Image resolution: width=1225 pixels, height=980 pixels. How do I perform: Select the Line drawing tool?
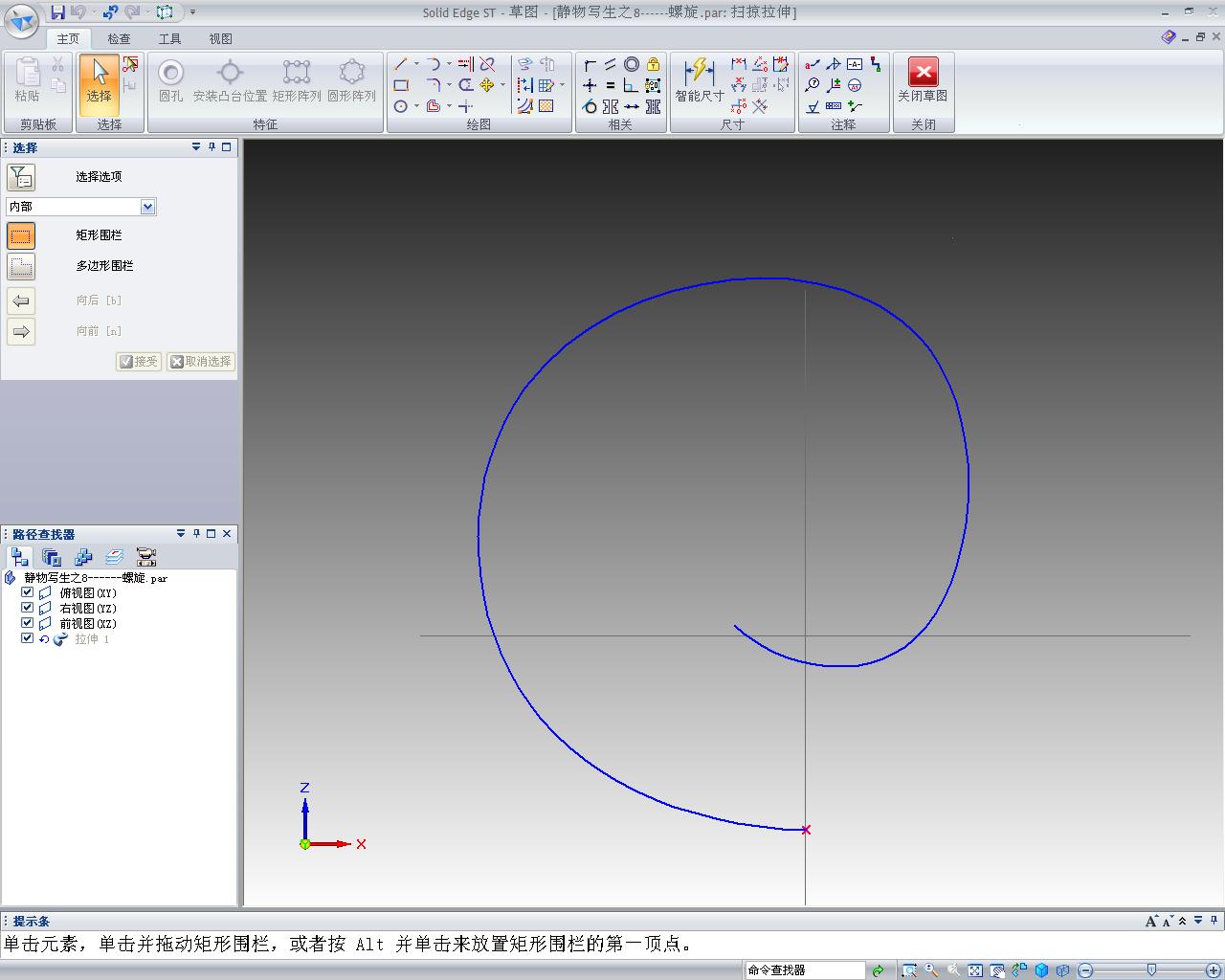click(401, 64)
